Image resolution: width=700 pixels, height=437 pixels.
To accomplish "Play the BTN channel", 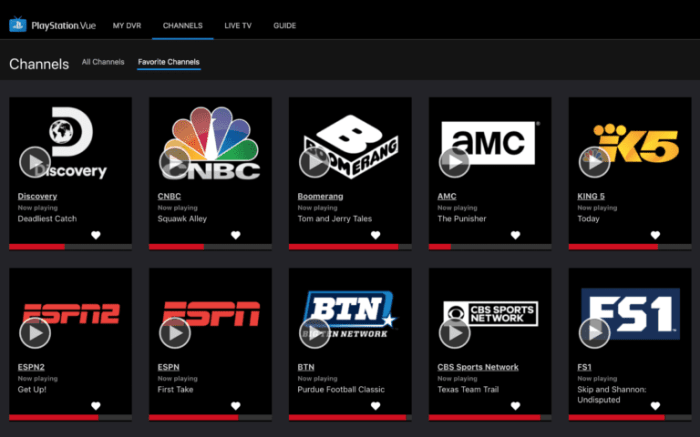I will pyautogui.click(x=315, y=333).
